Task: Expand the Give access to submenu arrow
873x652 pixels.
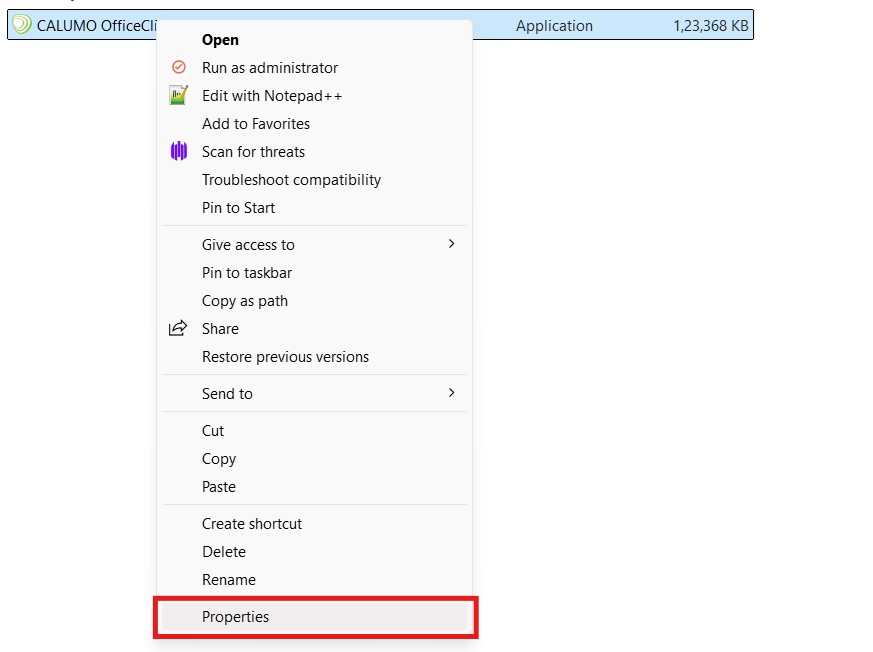Action: [451, 244]
